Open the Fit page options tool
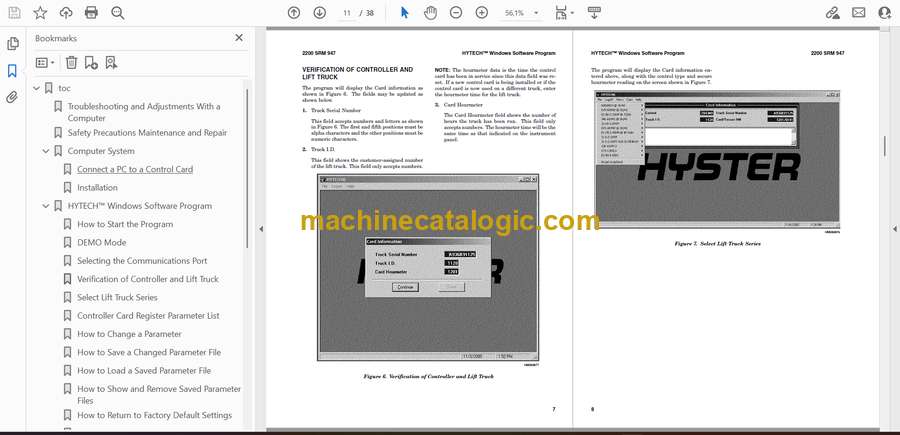The image size is (900, 435). pos(564,13)
